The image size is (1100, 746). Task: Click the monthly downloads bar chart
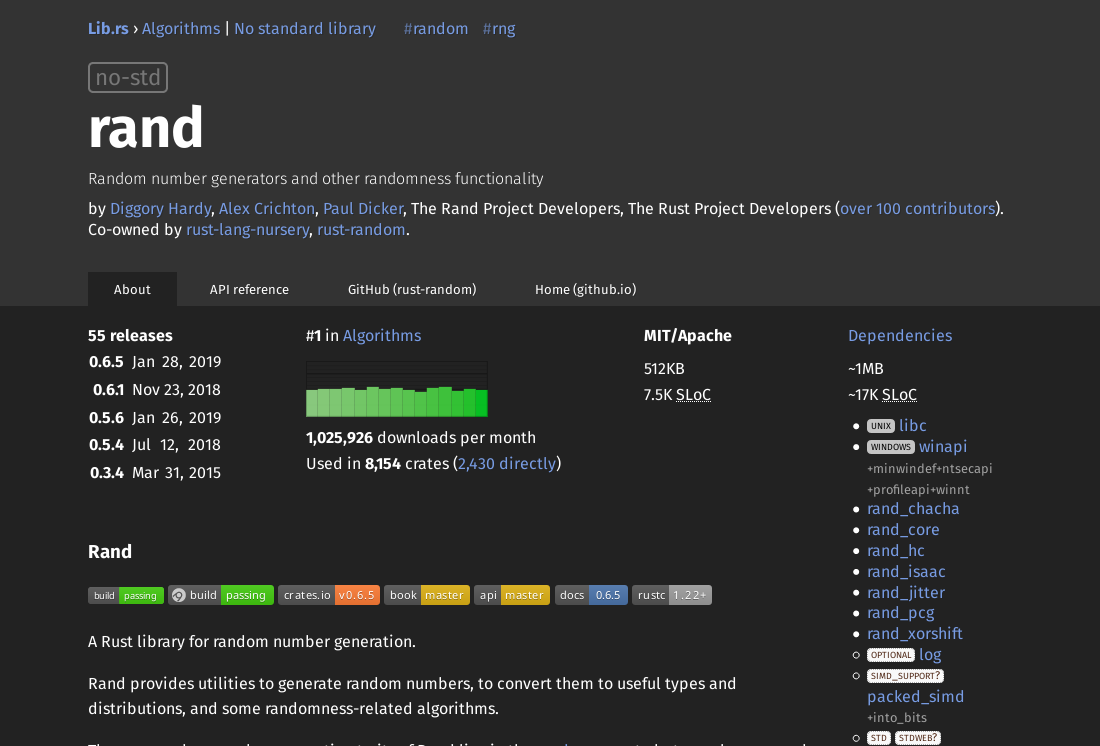pyautogui.click(x=397, y=389)
